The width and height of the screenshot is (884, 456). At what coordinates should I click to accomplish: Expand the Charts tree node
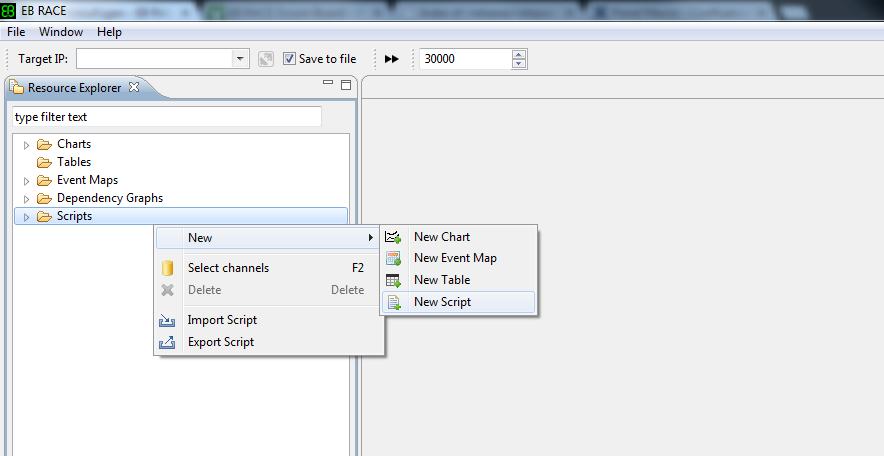point(26,145)
